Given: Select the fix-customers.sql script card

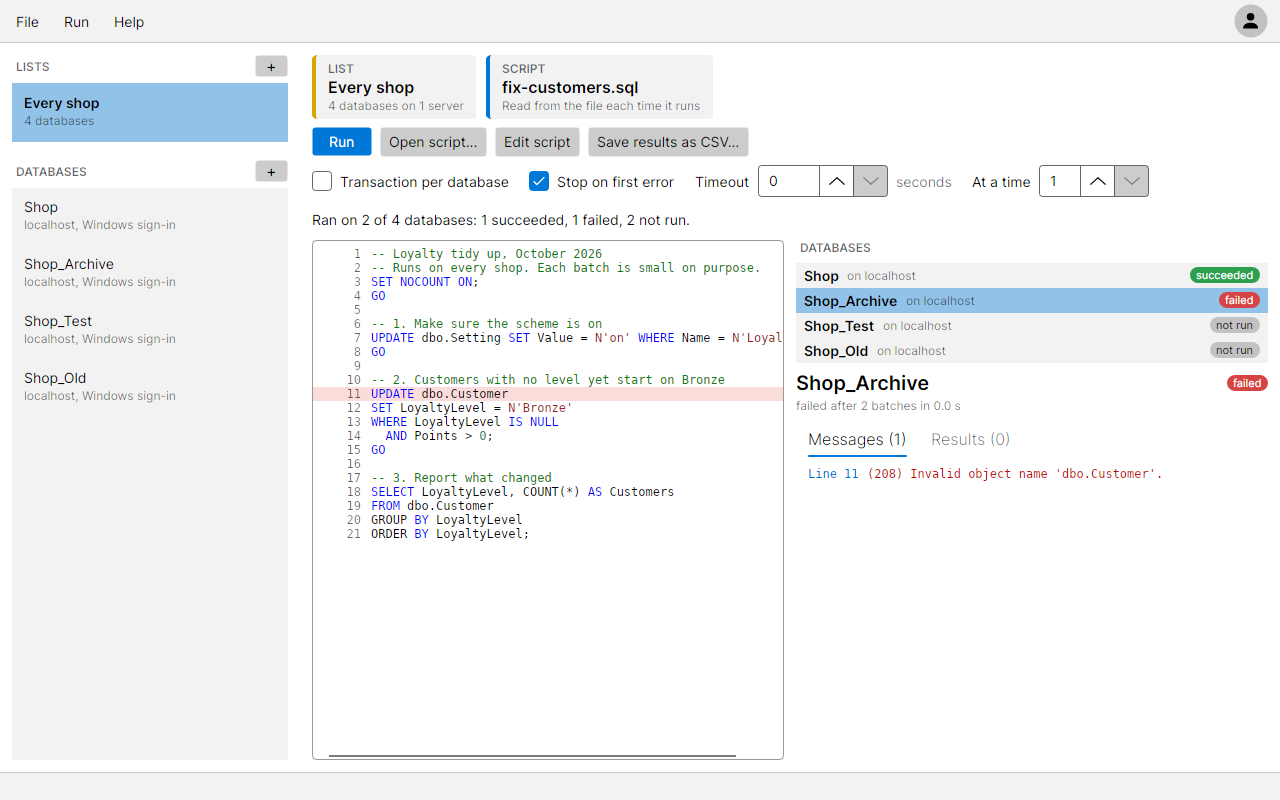Looking at the screenshot, I should (x=600, y=87).
